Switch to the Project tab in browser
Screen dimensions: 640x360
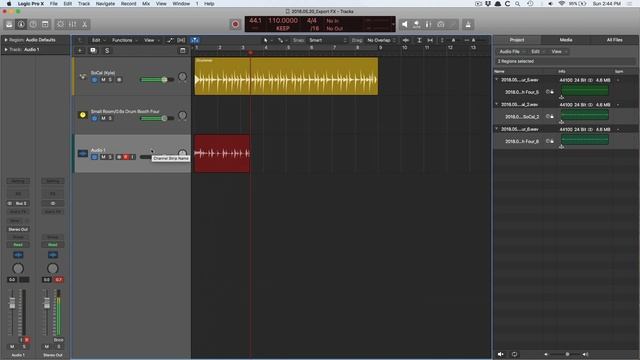click(x=517, y=40)
